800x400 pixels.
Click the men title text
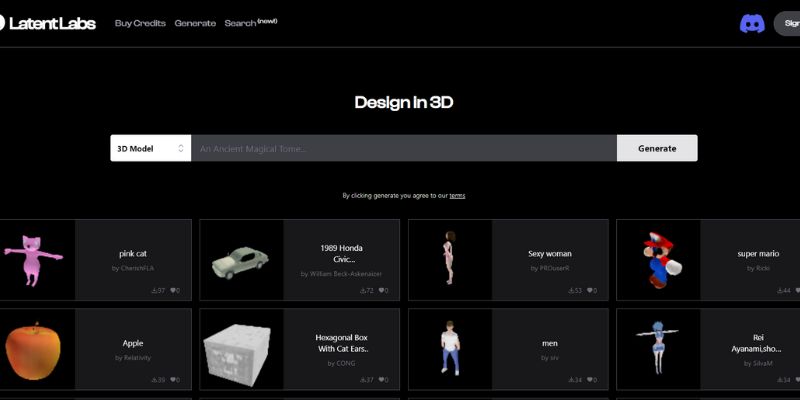coord(549,343)
